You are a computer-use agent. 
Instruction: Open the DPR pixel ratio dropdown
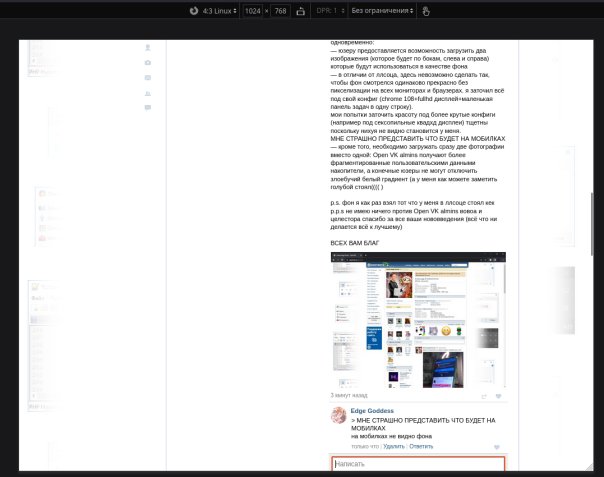(x=330, y=11)
